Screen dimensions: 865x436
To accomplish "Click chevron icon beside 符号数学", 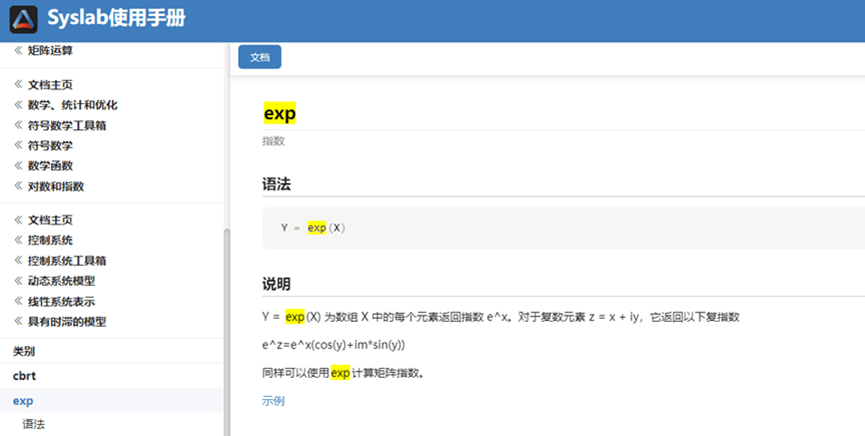I will pos(18,145).
